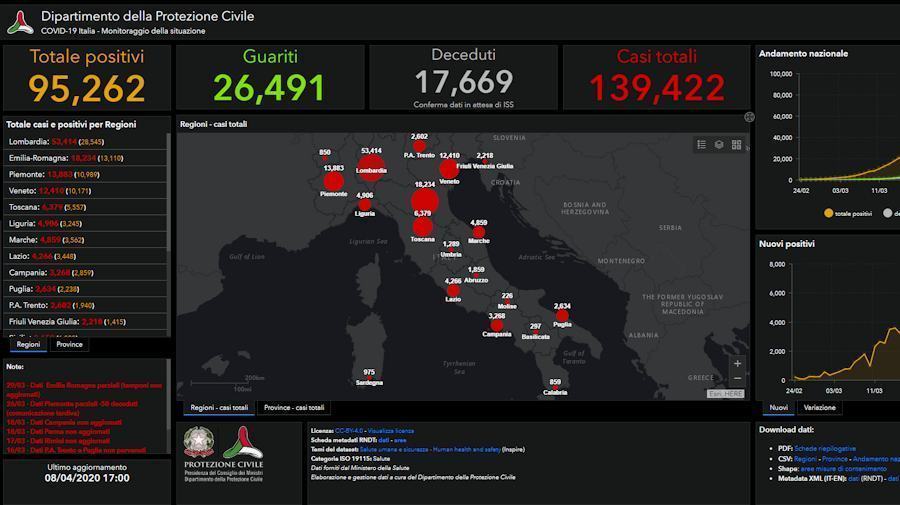Image resolution: width=900 pixels, height=505 pixels.
Task: Select the 'Regioni - casi totali' map tab
Action: click(219, 408)
